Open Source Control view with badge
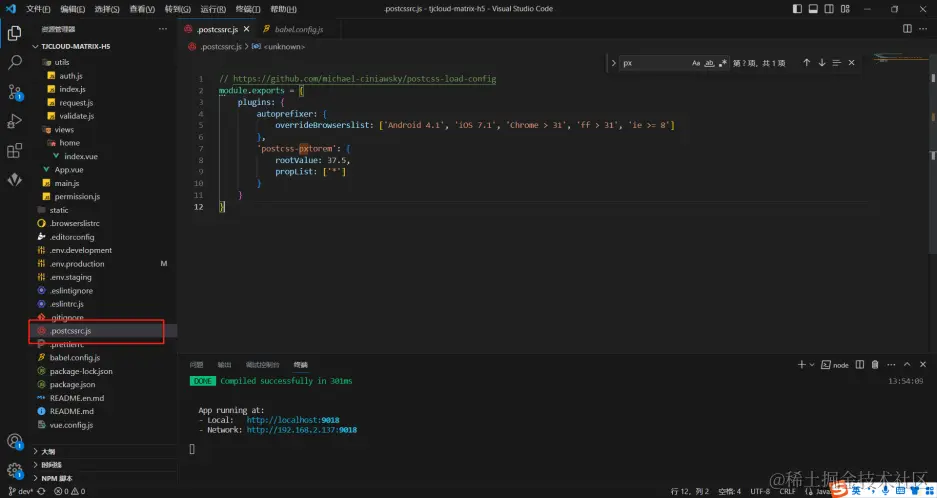The width and height of the screenshot is (937, 498). click(15, 92)
